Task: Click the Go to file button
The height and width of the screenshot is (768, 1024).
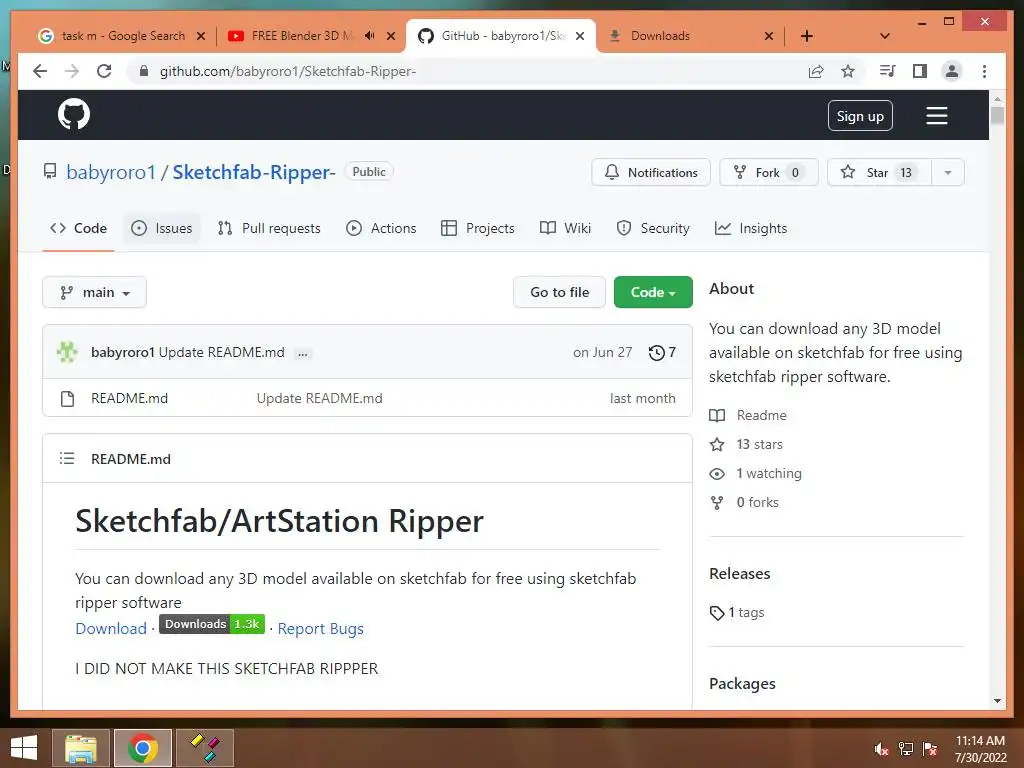Action: [560, 292]
